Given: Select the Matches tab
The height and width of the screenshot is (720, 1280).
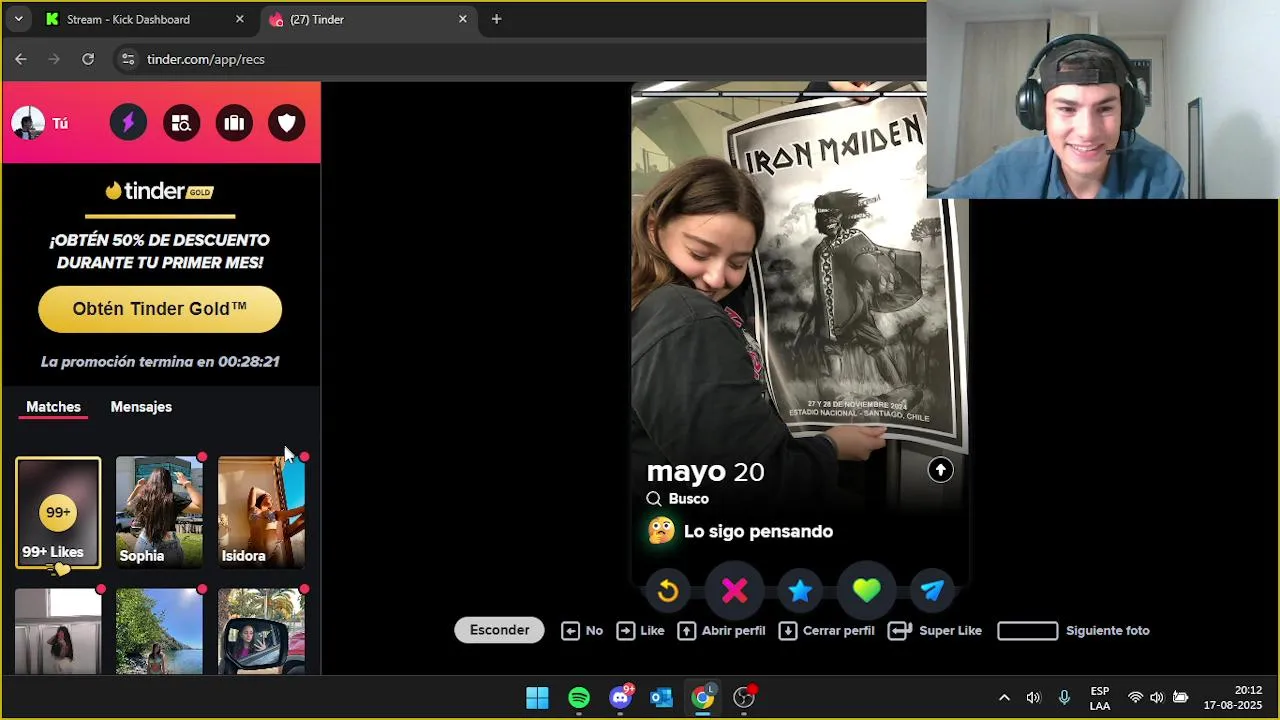Looking at the screenshot, I should (53, 407).
